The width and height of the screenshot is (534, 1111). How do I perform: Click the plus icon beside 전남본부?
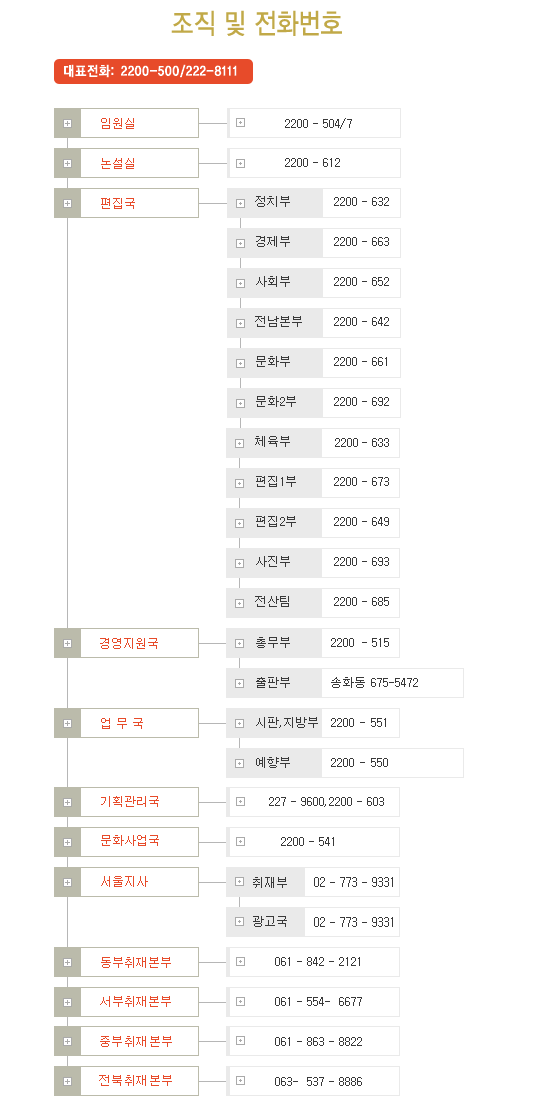click(240, 323)
